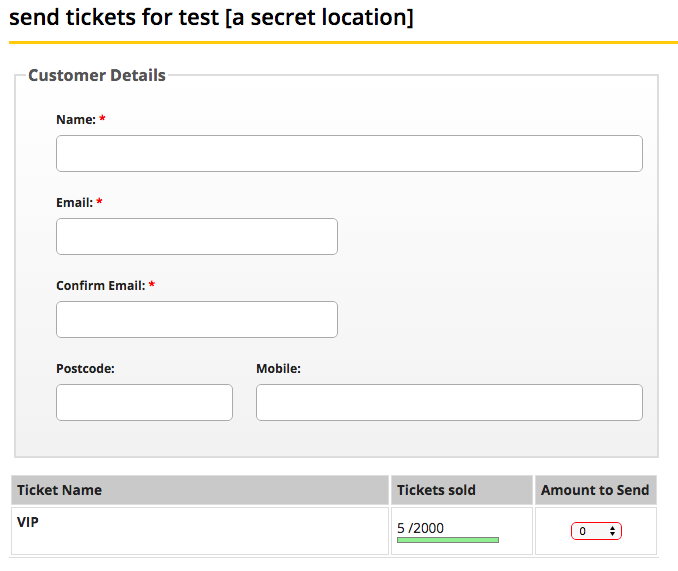Activate the Mobile number field
This screenshot has width=678, height=571.
tap(449, 402)
